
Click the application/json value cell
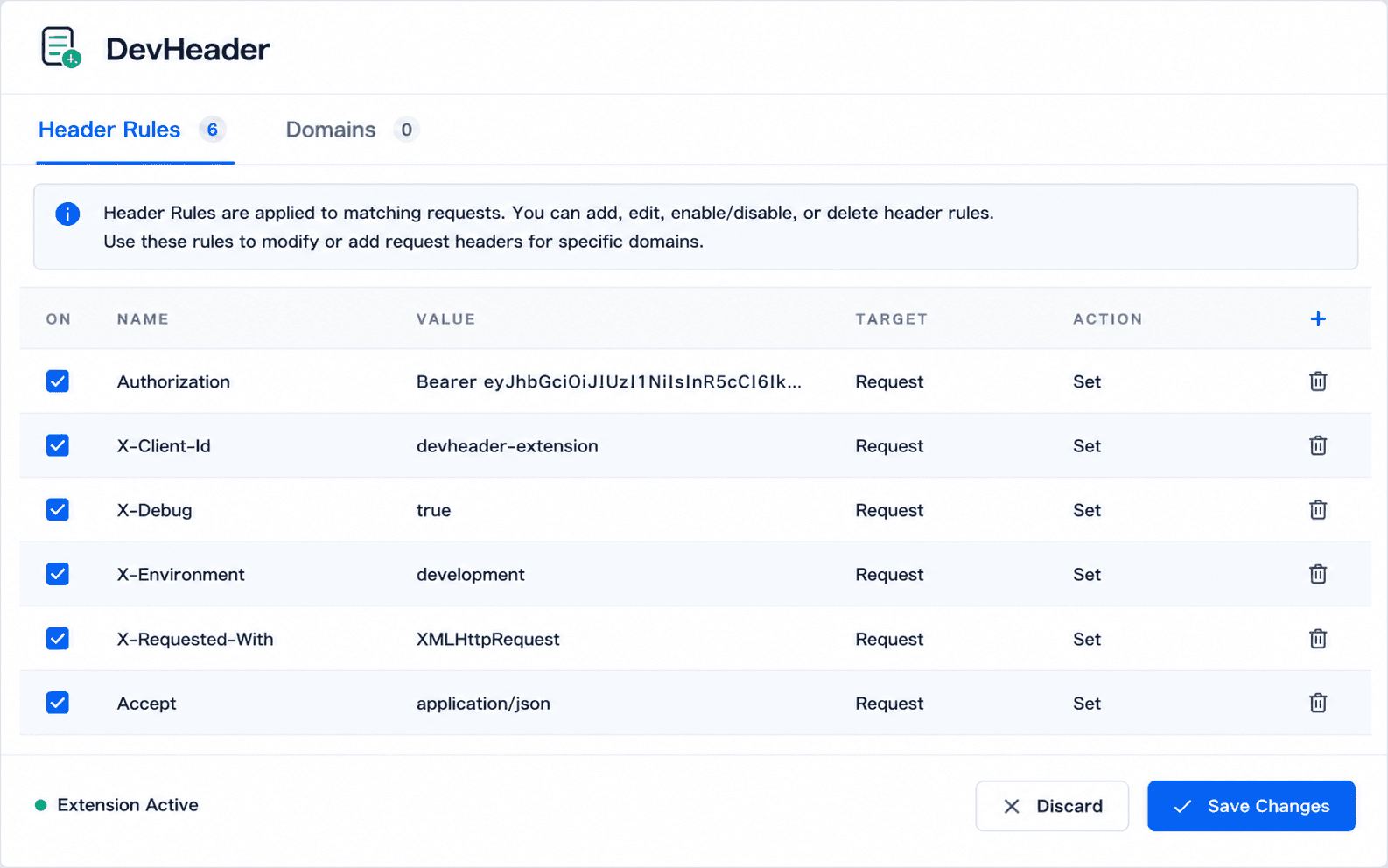483,703
